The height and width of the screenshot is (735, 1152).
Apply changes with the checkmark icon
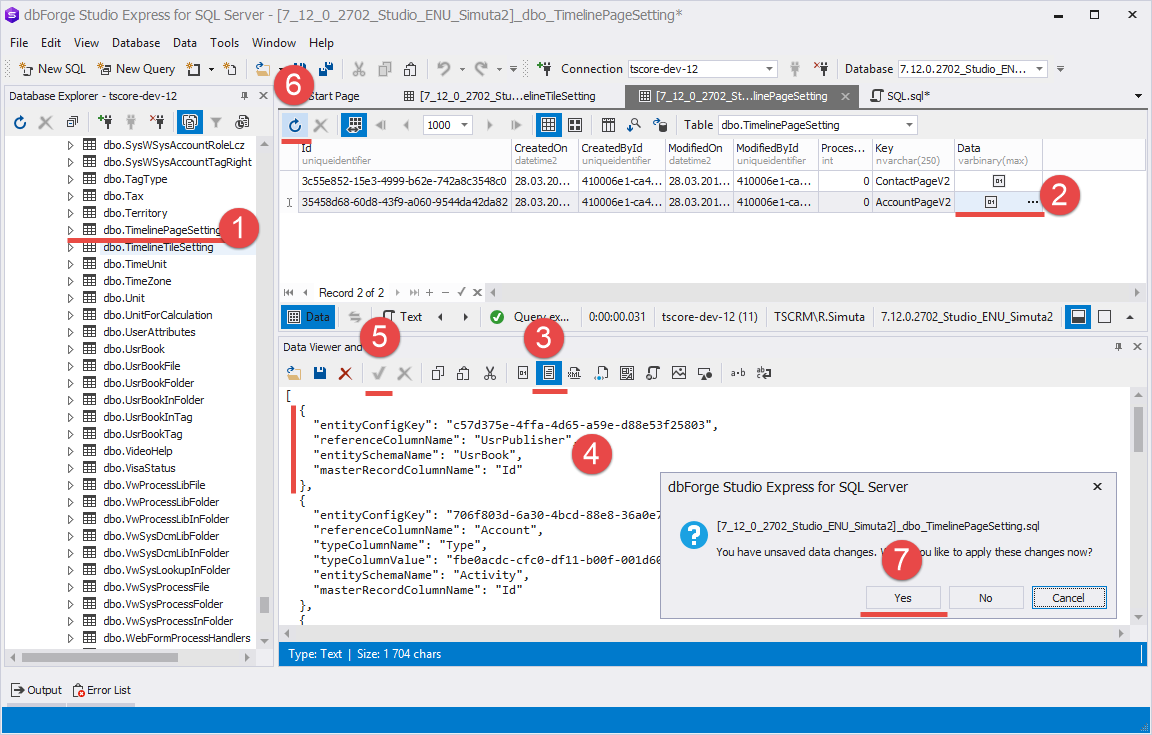(x=378, y=373)
